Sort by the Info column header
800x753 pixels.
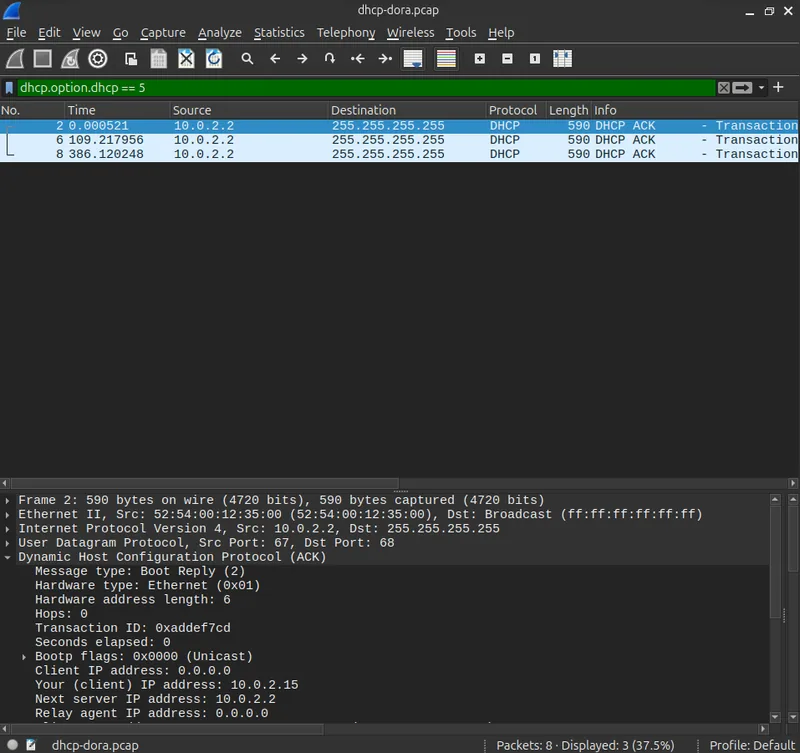[x=695, y=110]
